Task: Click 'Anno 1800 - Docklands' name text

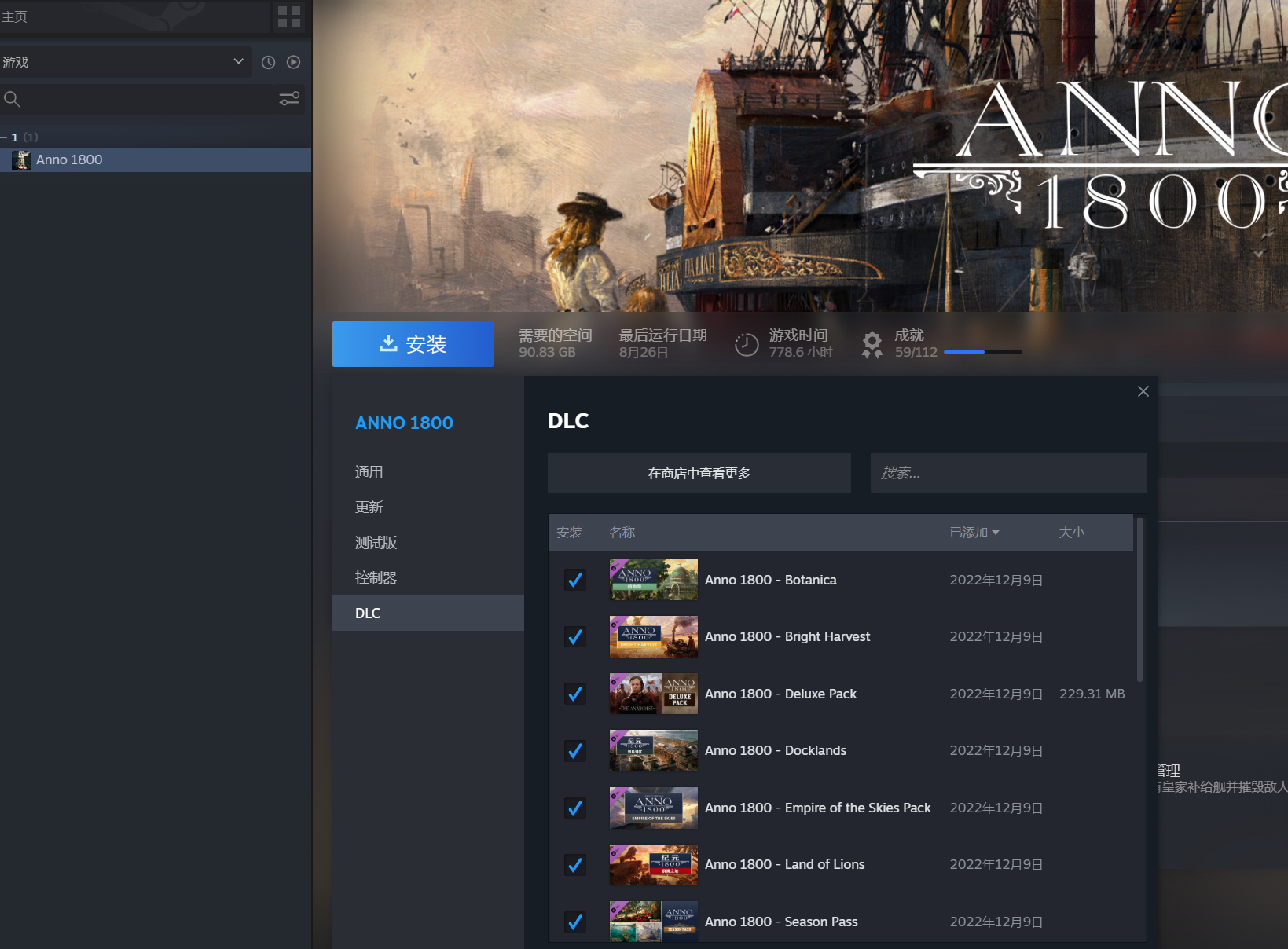Action: click(x=776, y=751)
